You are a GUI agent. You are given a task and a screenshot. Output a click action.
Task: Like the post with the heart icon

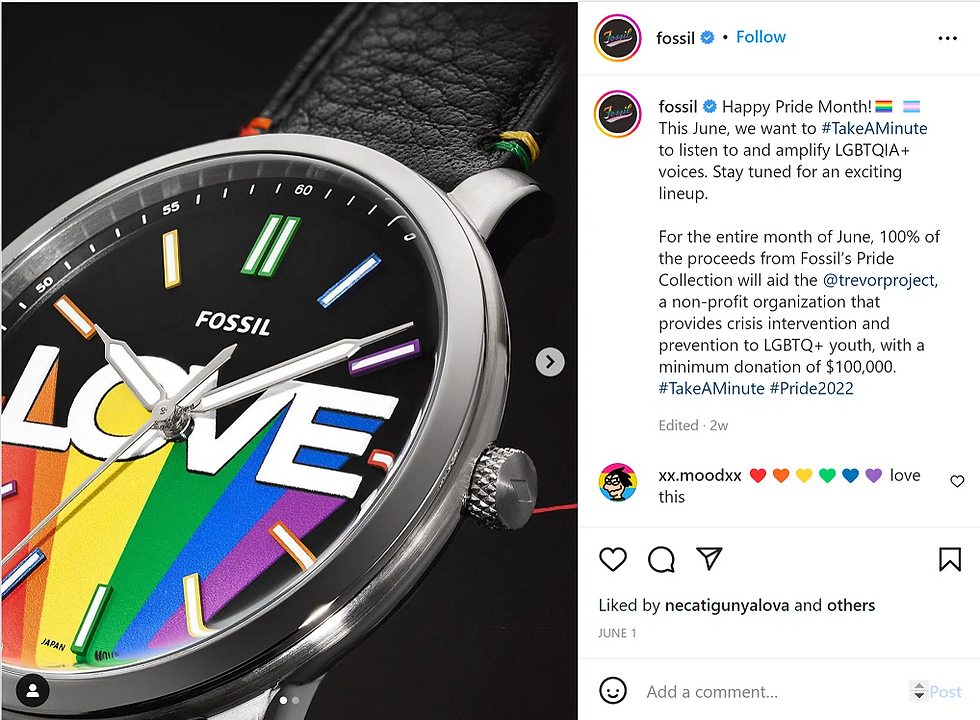[x=612, y=559]
